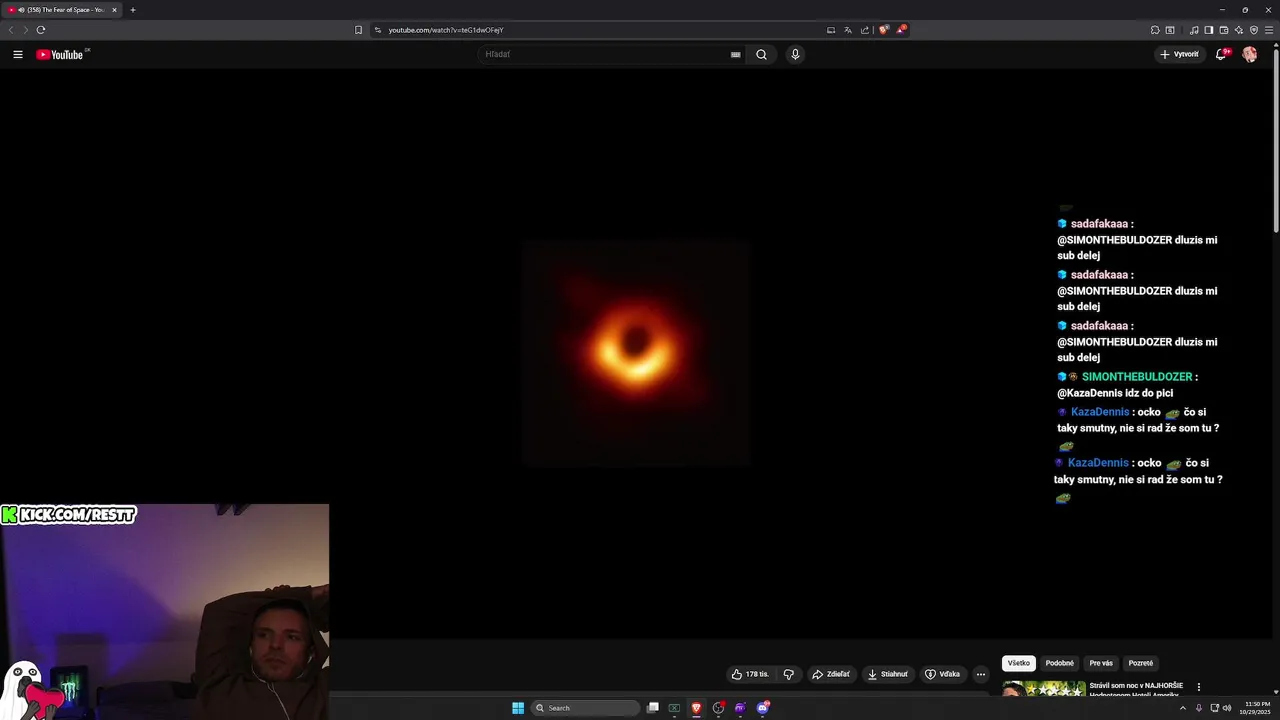
Task: Open the browser main menu
Action: point(1269,30)
